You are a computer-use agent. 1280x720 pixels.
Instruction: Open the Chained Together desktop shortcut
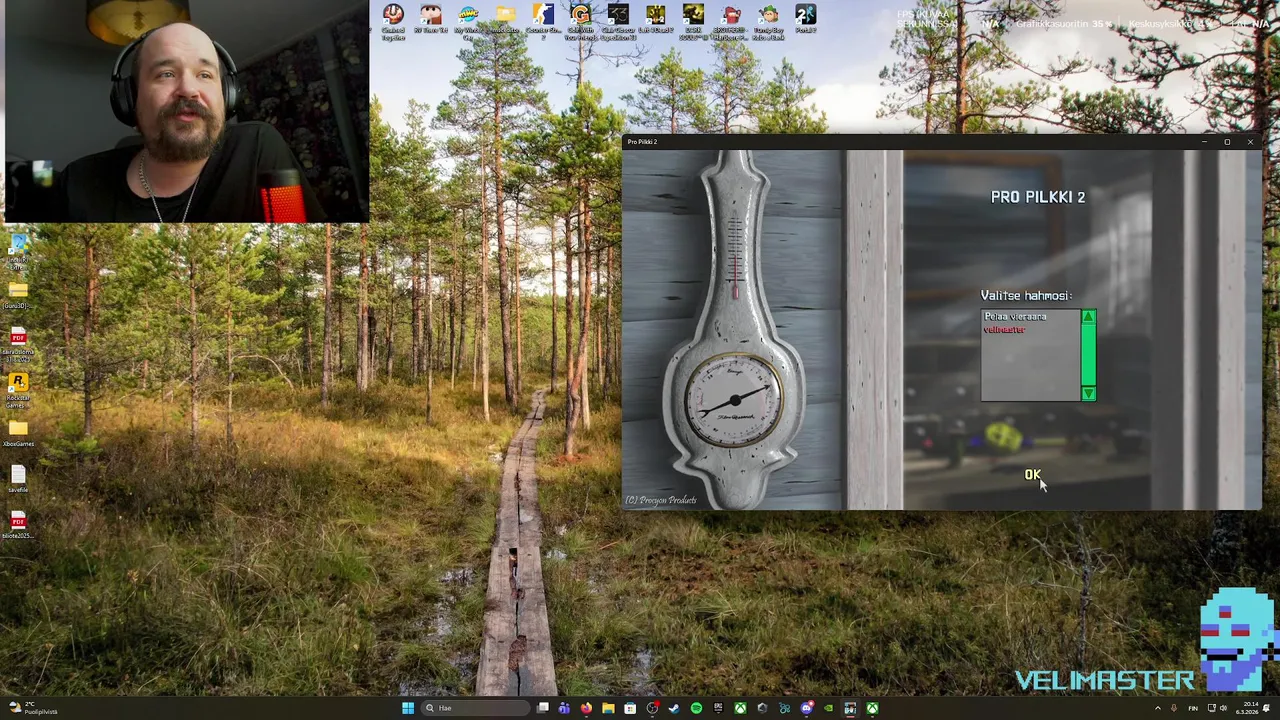(x=393, y=21)
